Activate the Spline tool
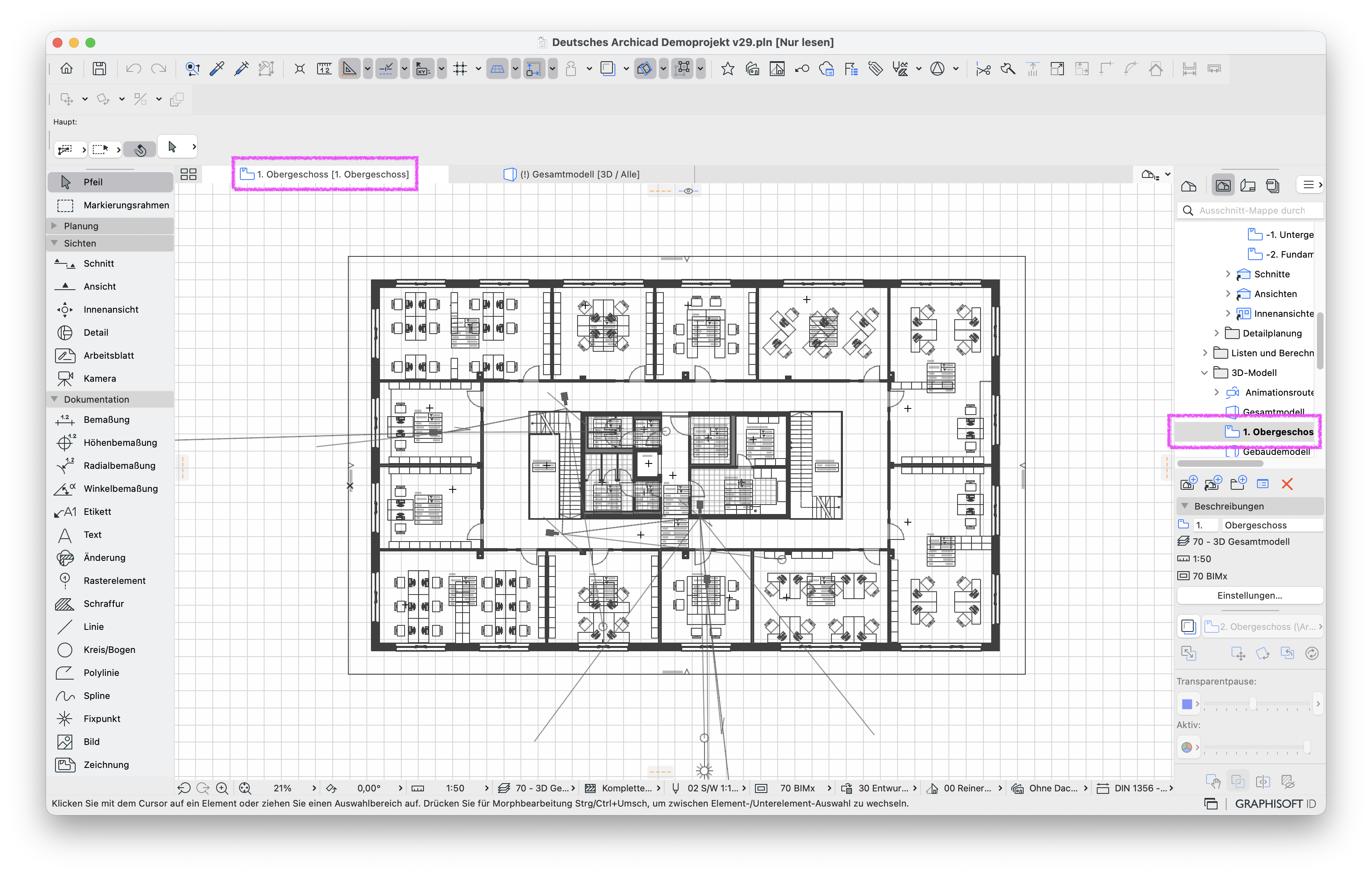The width and height of the screenshot is (1372, 876). point(110,696)
